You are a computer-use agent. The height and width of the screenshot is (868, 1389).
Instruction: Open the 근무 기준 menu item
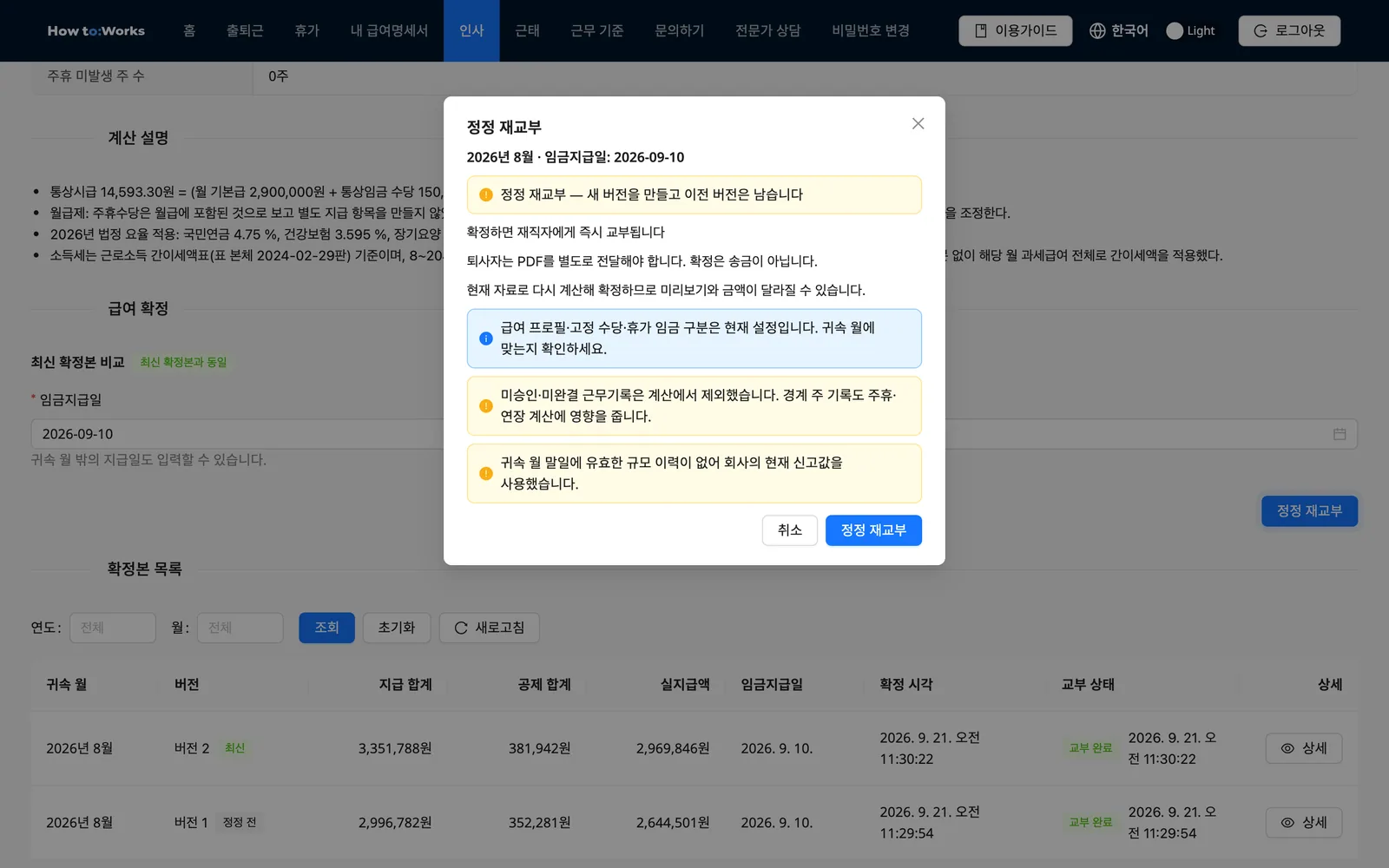coord(596,30)
